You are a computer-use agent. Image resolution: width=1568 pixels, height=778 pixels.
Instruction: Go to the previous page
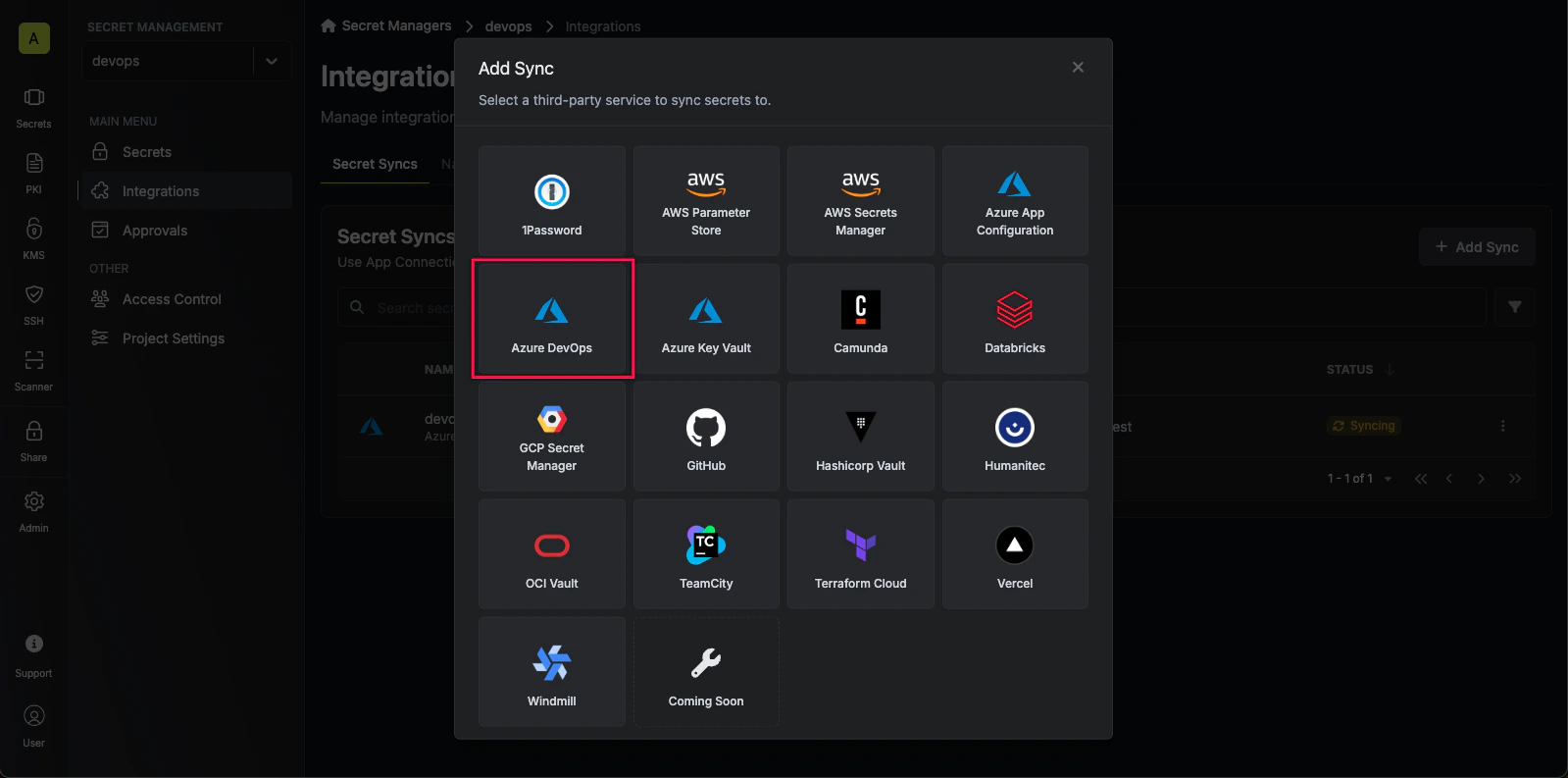pos(1449,479)
